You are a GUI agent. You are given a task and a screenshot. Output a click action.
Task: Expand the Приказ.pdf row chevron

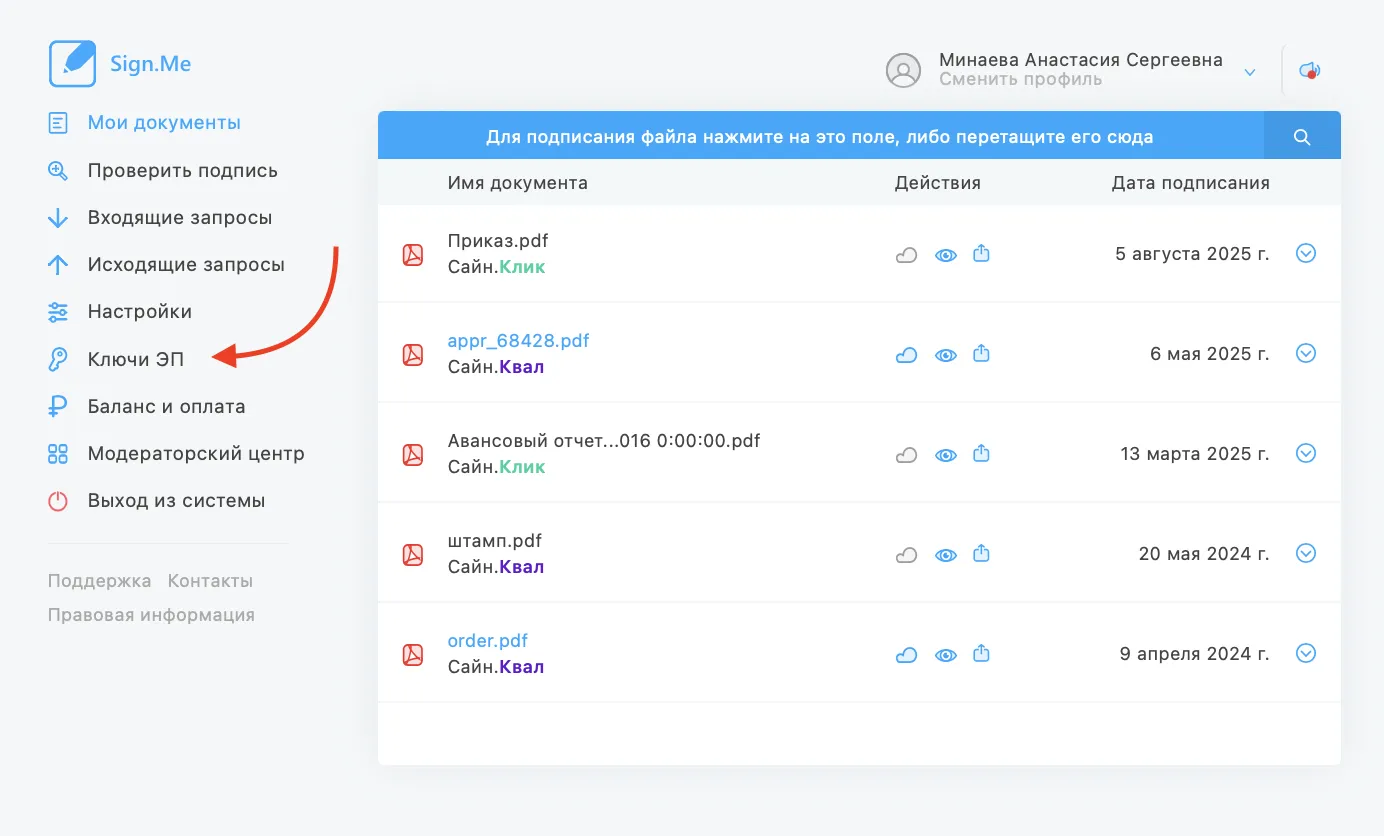1305,253
